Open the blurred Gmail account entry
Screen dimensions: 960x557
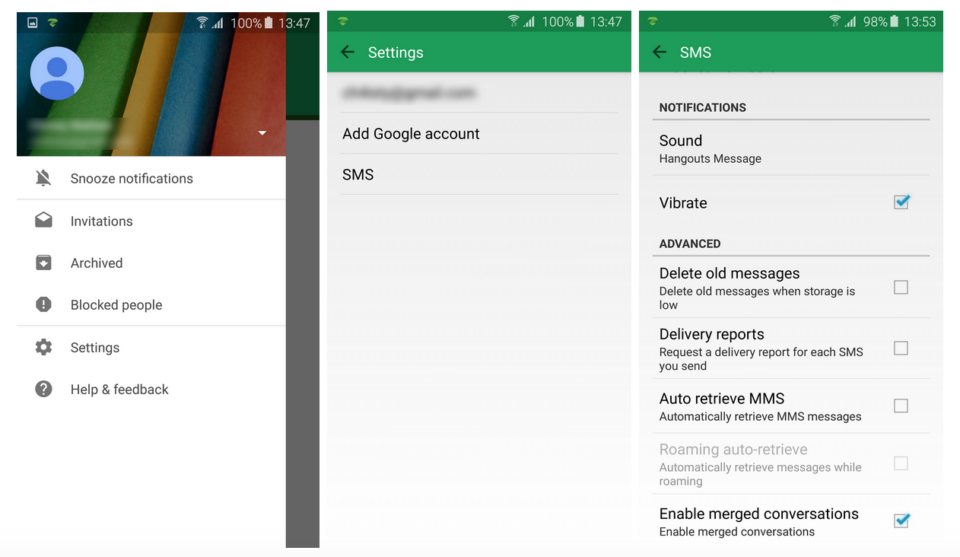click(479, 93)
